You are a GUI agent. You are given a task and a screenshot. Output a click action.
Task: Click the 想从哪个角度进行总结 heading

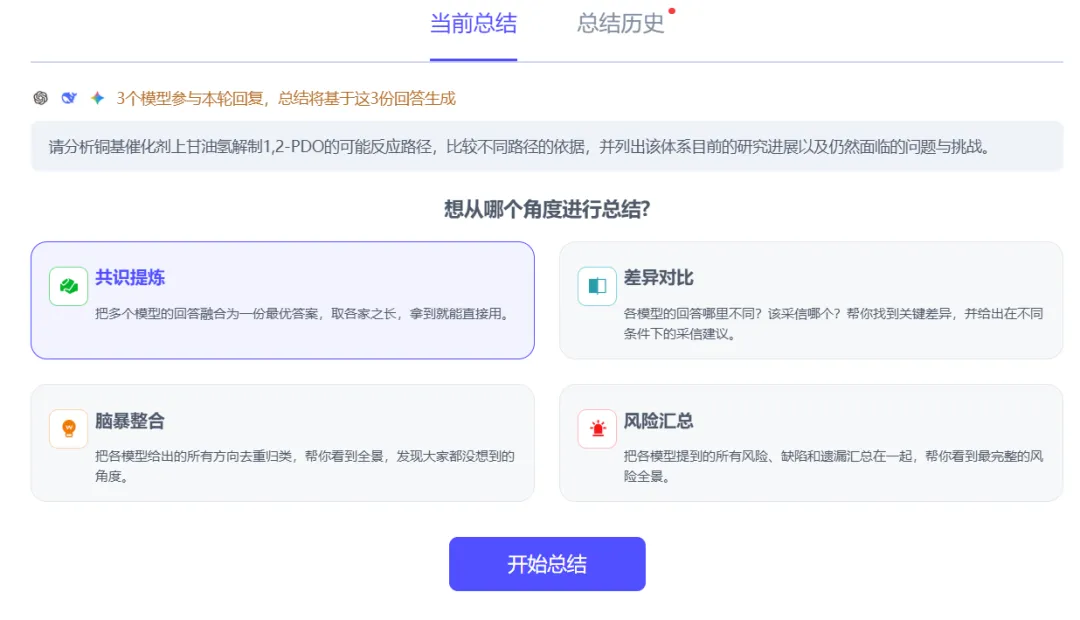point(547,209)
